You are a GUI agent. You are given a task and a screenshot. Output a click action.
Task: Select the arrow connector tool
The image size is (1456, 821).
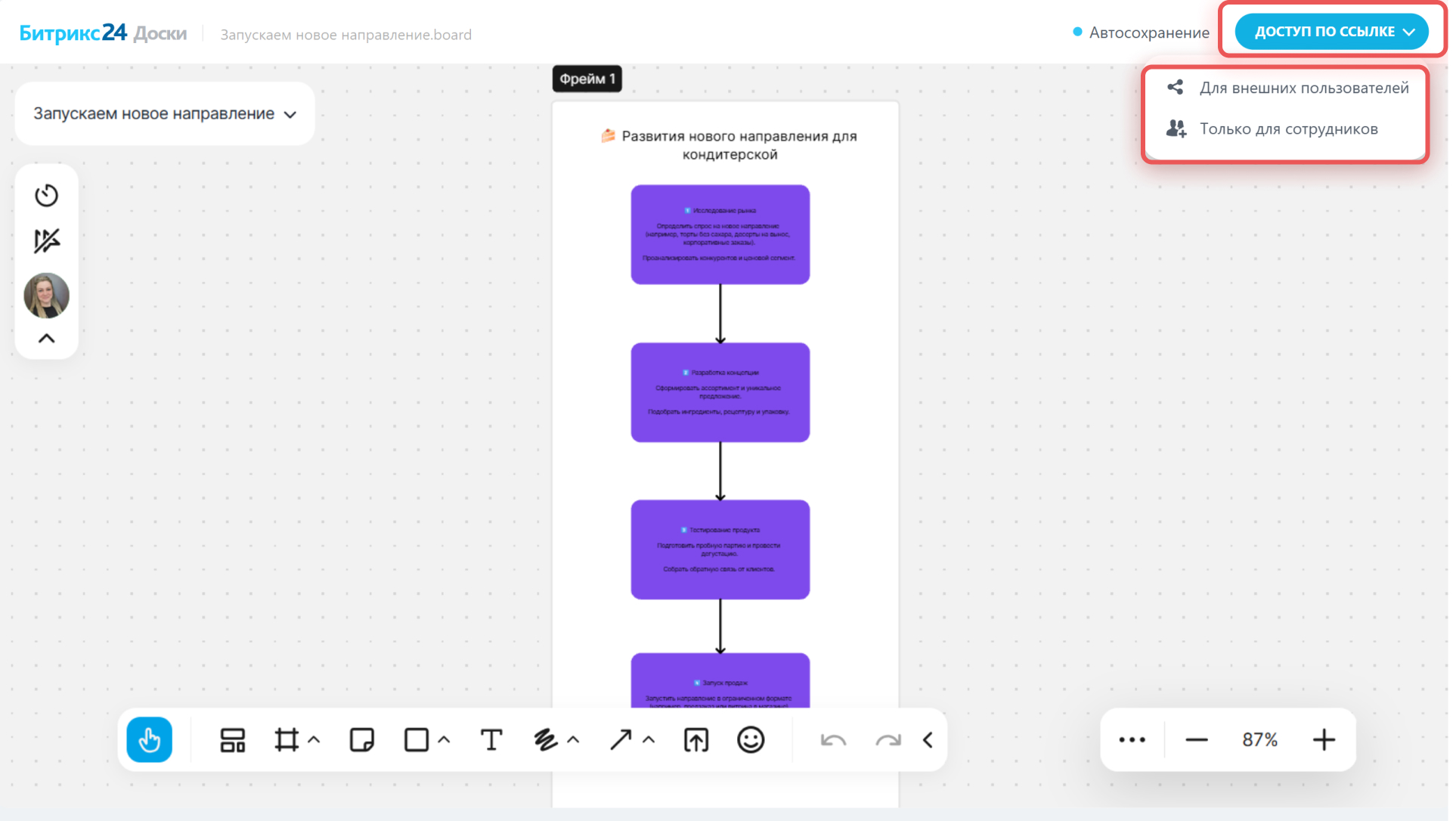click(x=621, y=739)
